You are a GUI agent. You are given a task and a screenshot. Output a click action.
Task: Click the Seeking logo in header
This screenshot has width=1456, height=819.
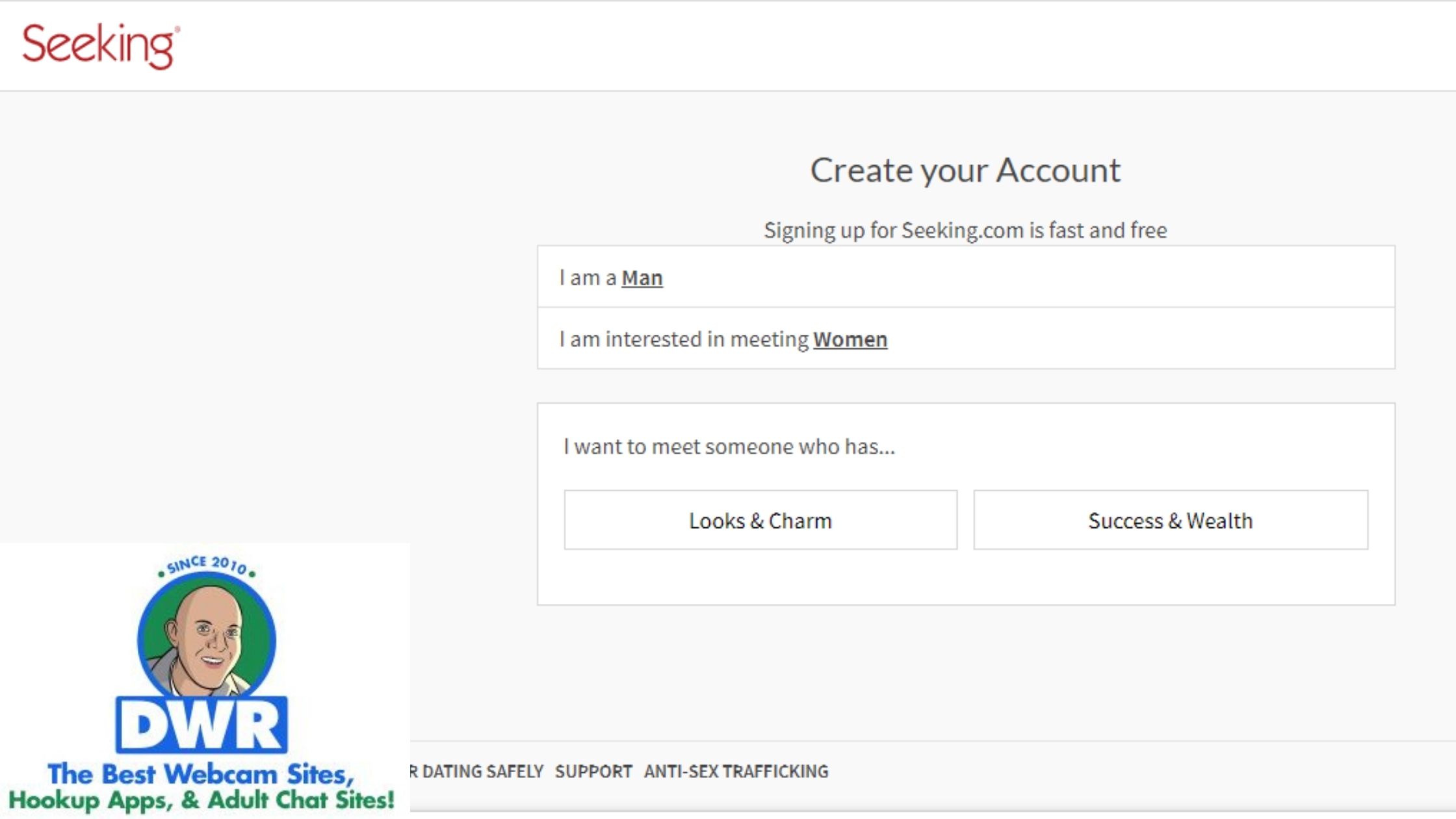coord(101,45)
